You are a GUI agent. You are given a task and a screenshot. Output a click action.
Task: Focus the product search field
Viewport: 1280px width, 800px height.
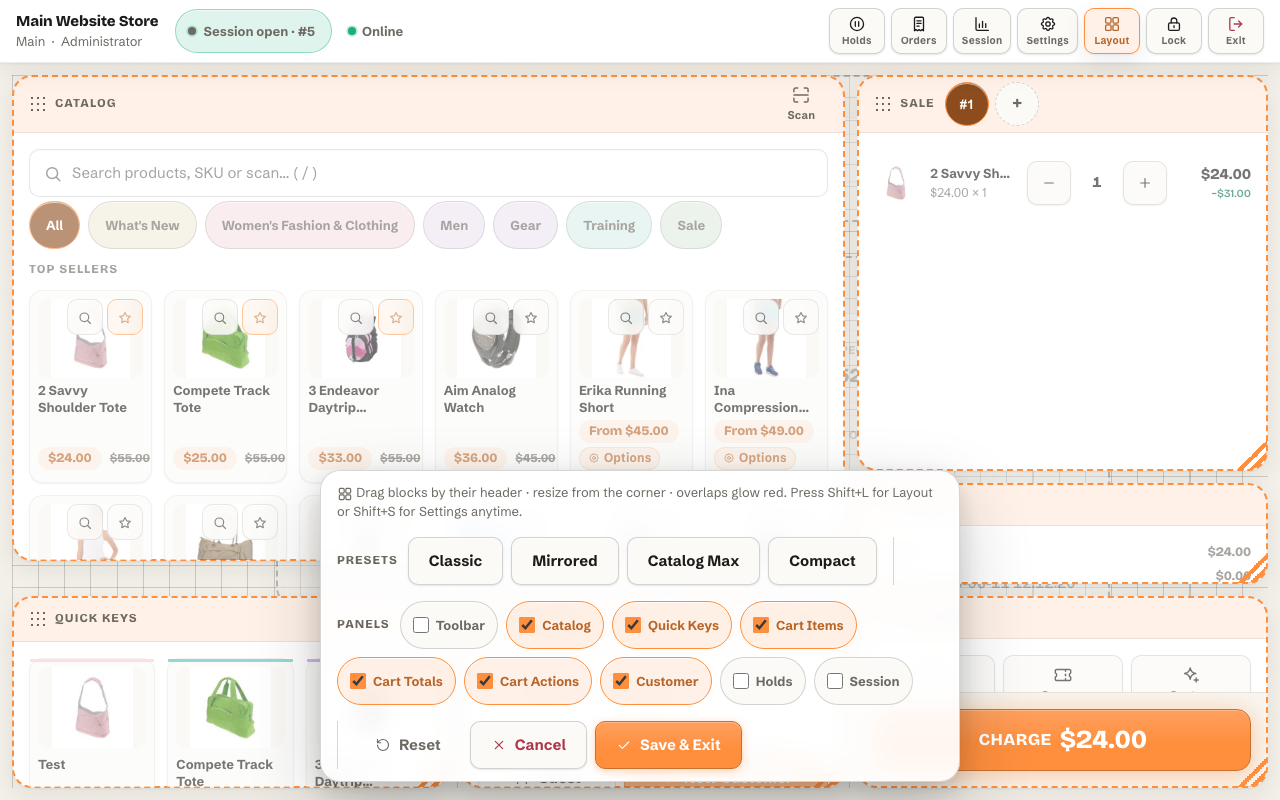tap(428, 173)
